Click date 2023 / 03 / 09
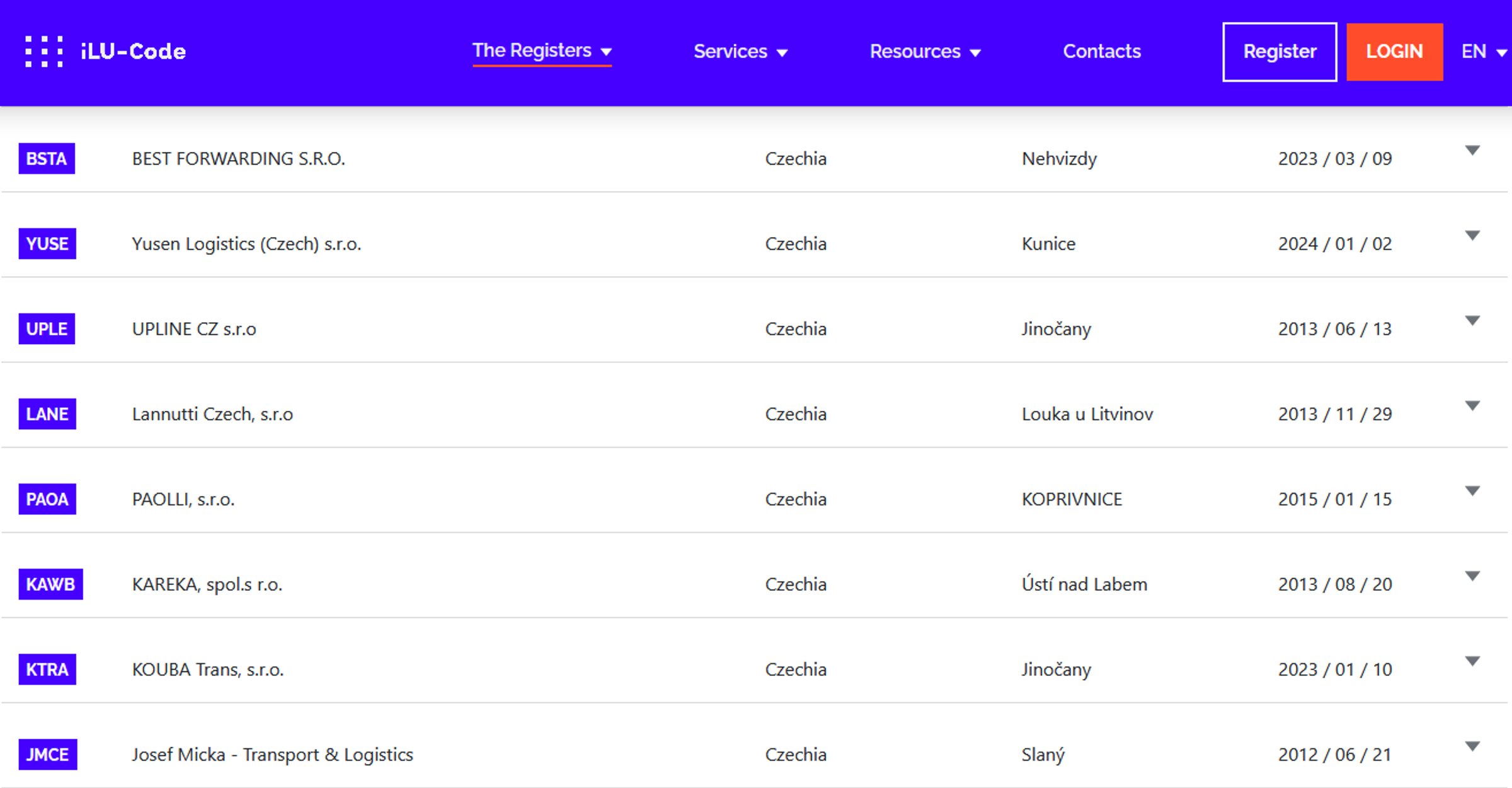 1335,159
